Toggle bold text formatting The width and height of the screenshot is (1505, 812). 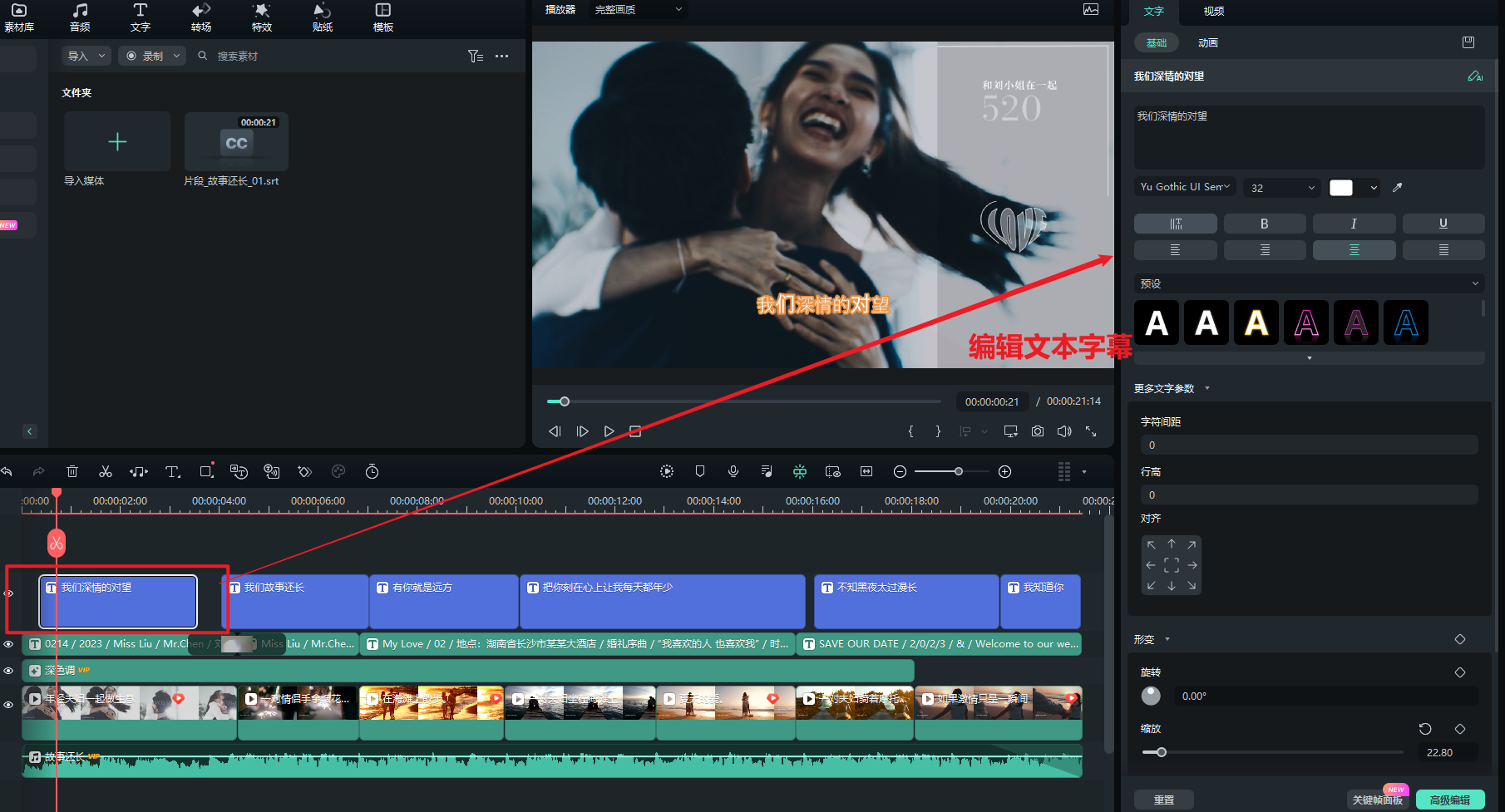[1264, 224]
